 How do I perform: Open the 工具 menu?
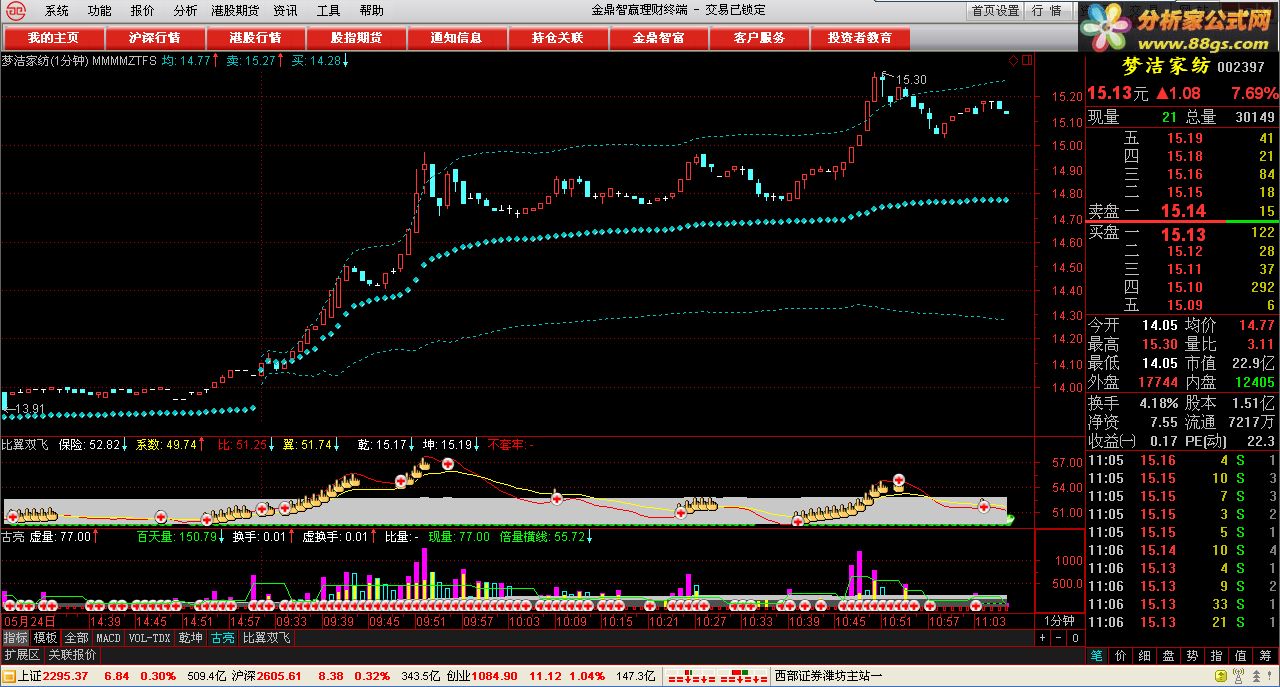click(328, 11)
